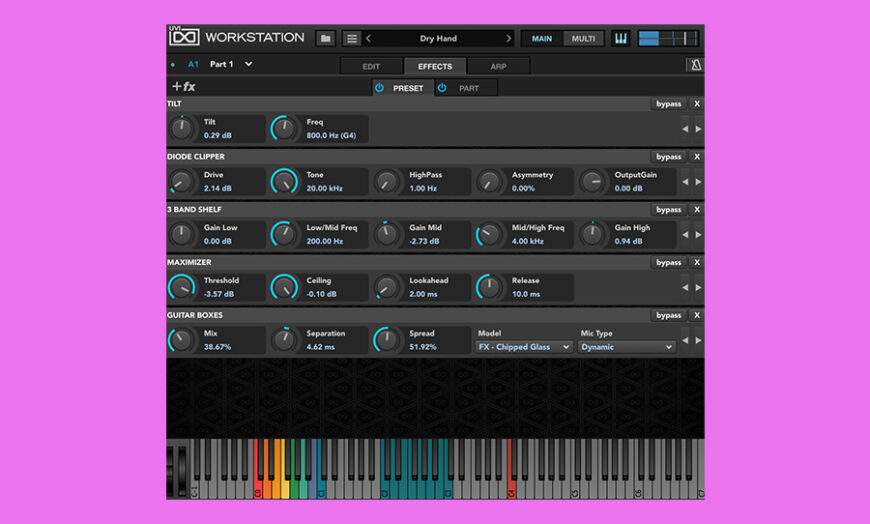The width and height of the screenshot is (870, 524).
Task: Expand the Part 1 dropdown chevron
Action: point(249,64)
